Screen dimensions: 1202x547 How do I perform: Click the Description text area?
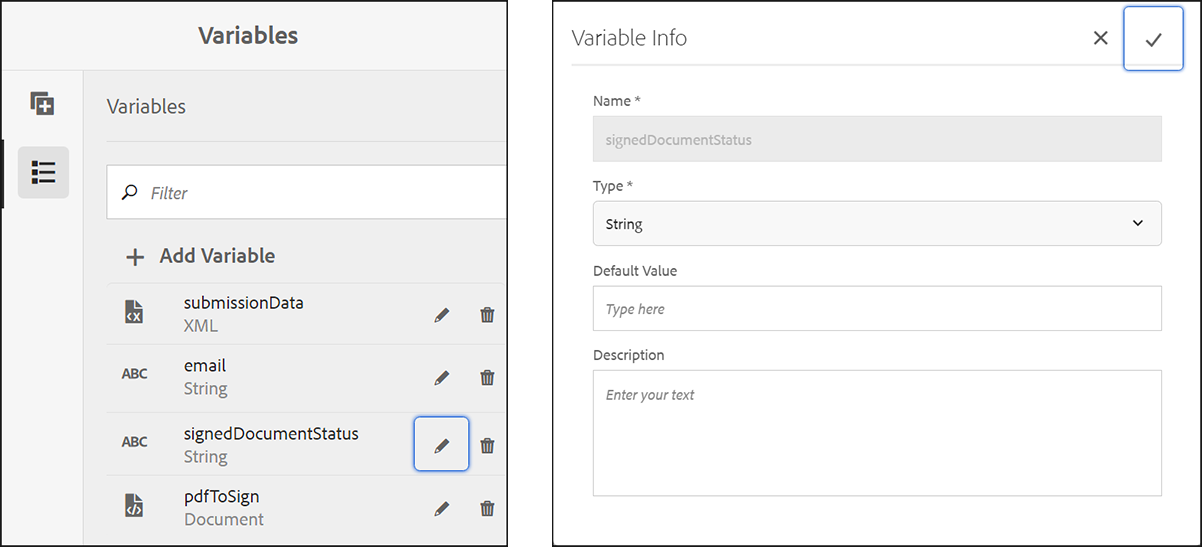pyautogui.click(x=876, y=433)
